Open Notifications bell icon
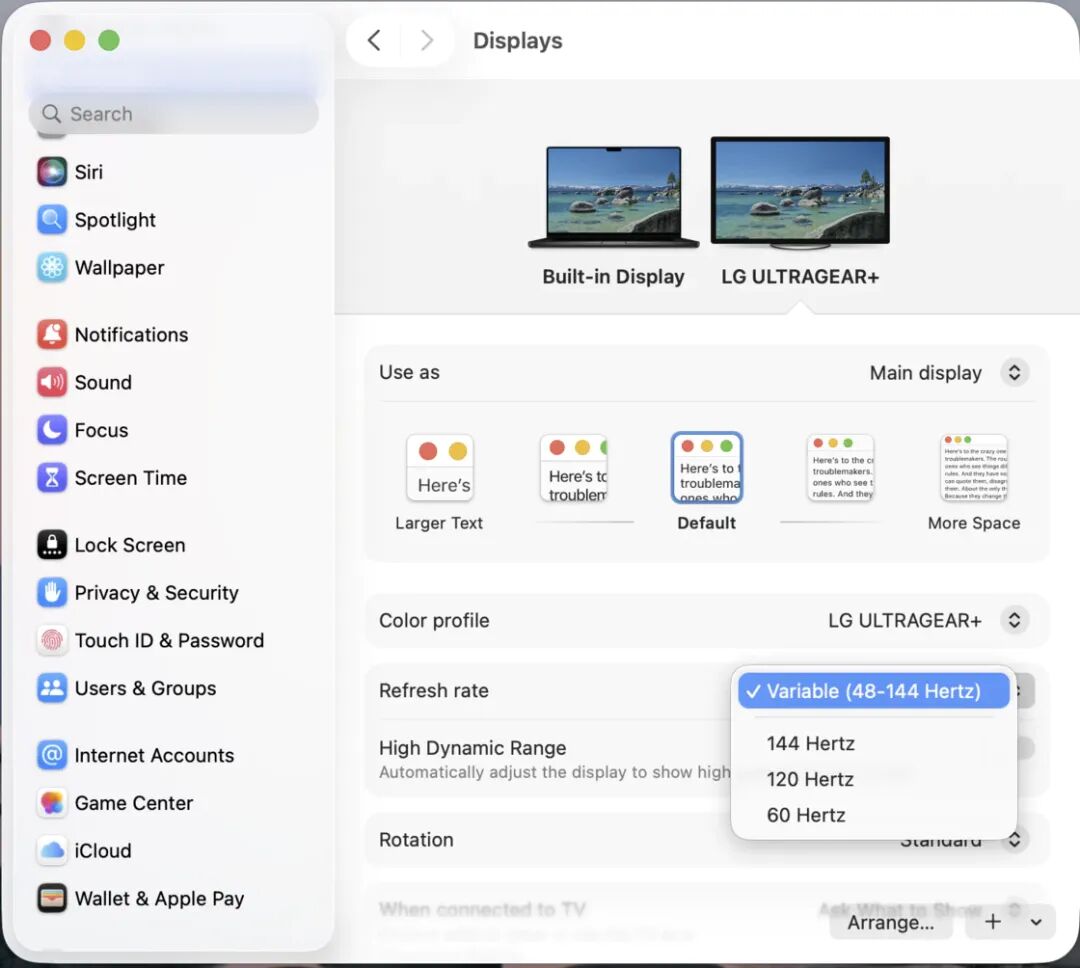This screenshot has height=968, width=1080. click(52, 334)
